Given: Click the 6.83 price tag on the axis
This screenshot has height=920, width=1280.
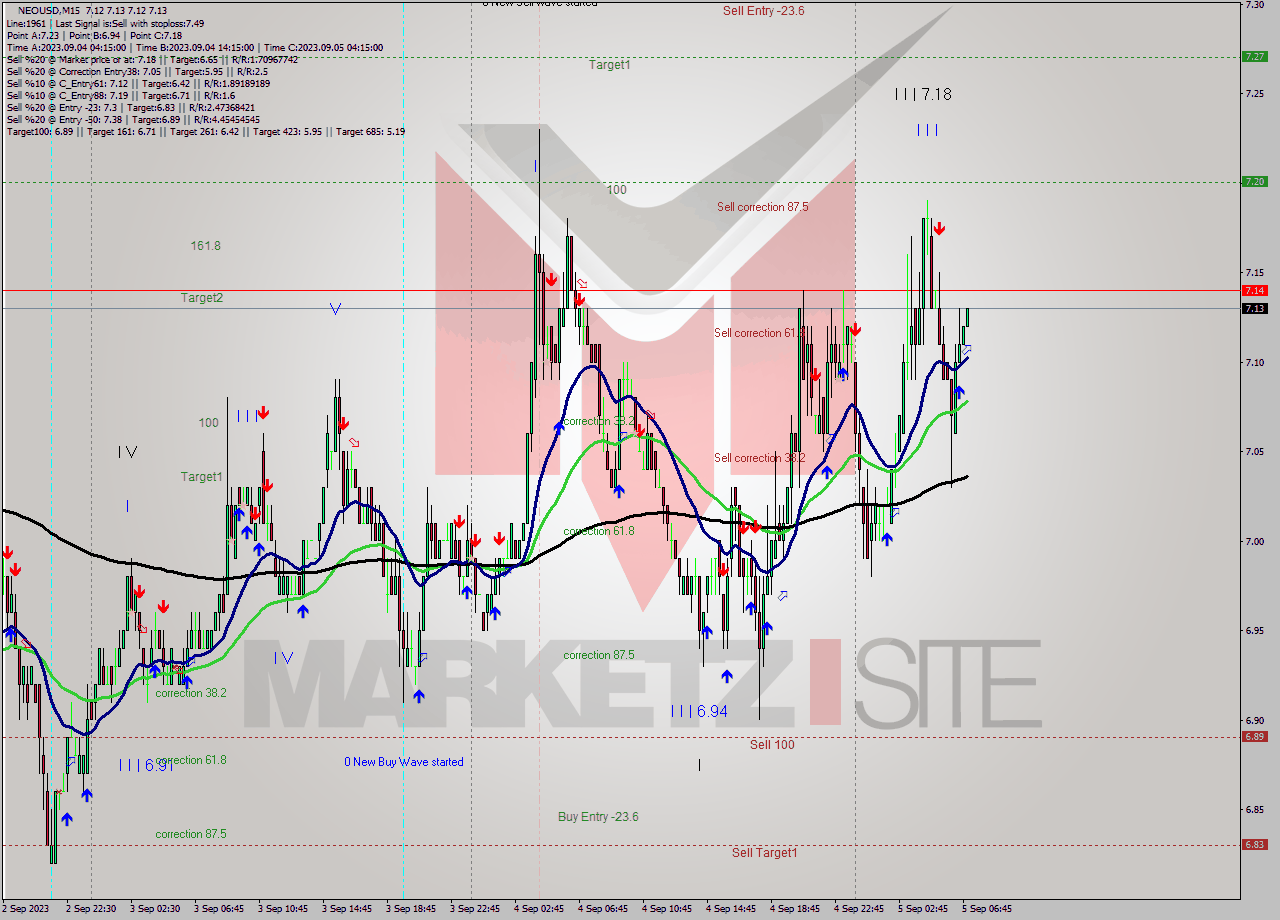Looking at the screenshot, I should 1254,844.
